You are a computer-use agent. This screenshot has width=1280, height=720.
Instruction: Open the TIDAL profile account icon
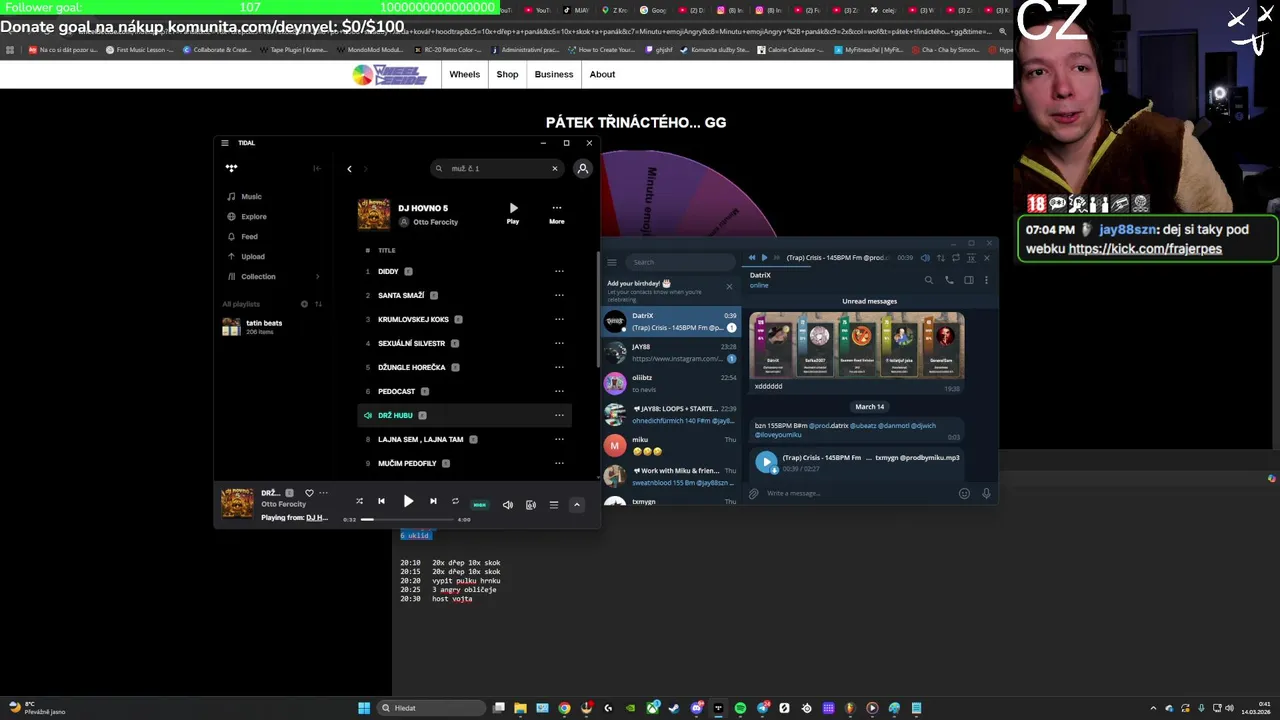tap(583, 169)
